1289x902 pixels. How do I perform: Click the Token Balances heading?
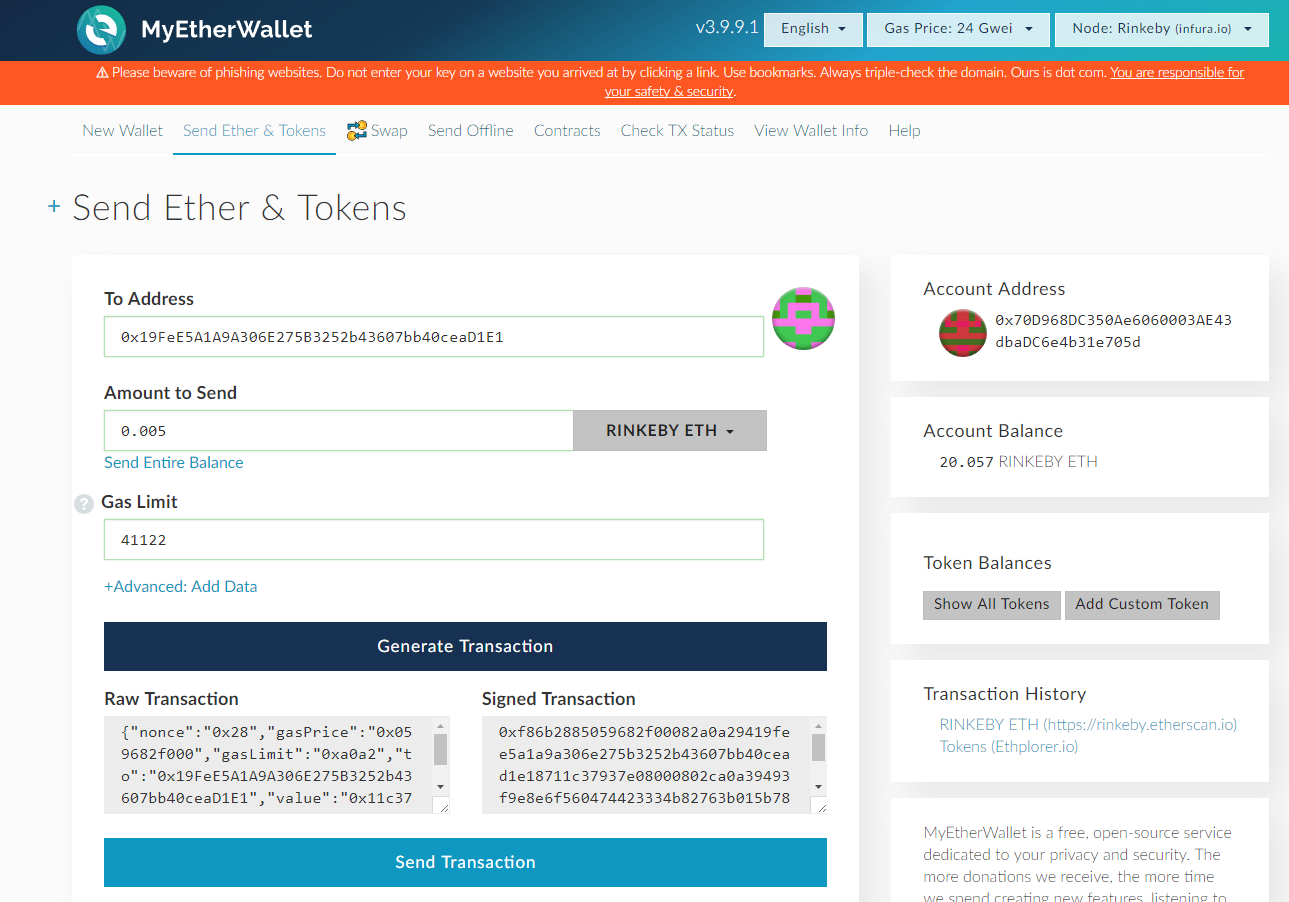click(987, 563)
